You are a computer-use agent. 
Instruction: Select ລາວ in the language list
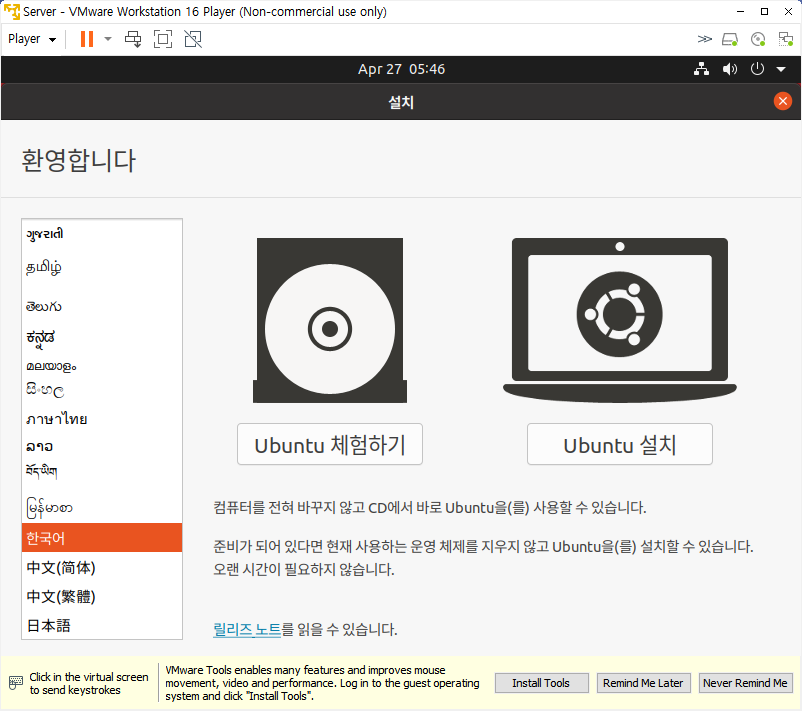(x=102, y=446)
